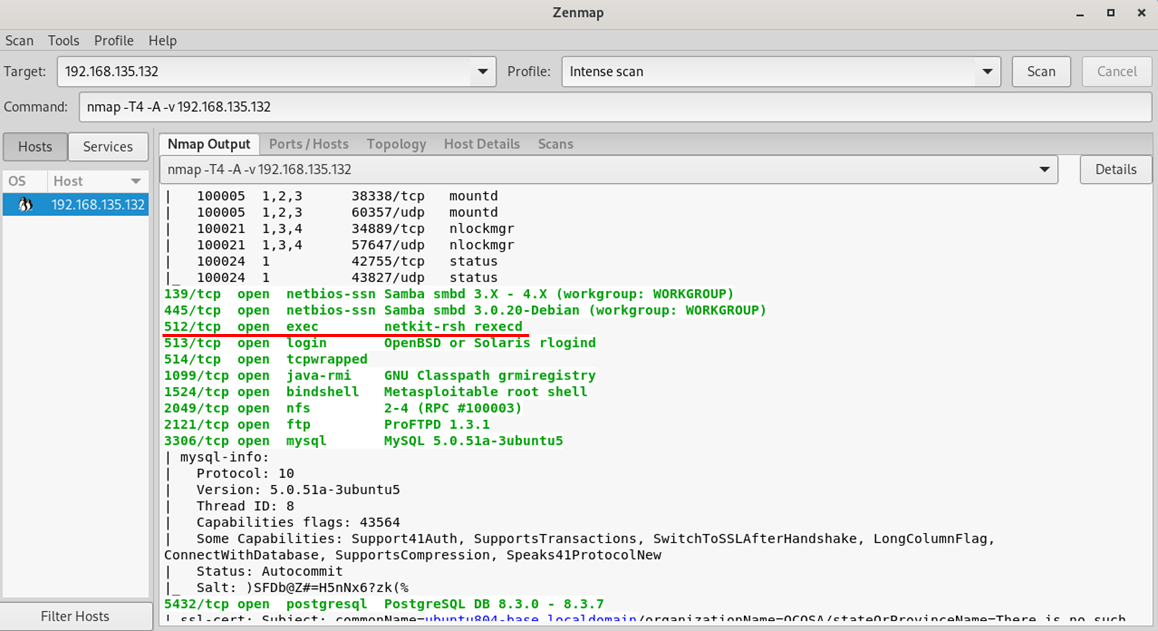The height and width of the screenshot is (631, 1158).
Task: Open the Help menu
Action: 162,41
